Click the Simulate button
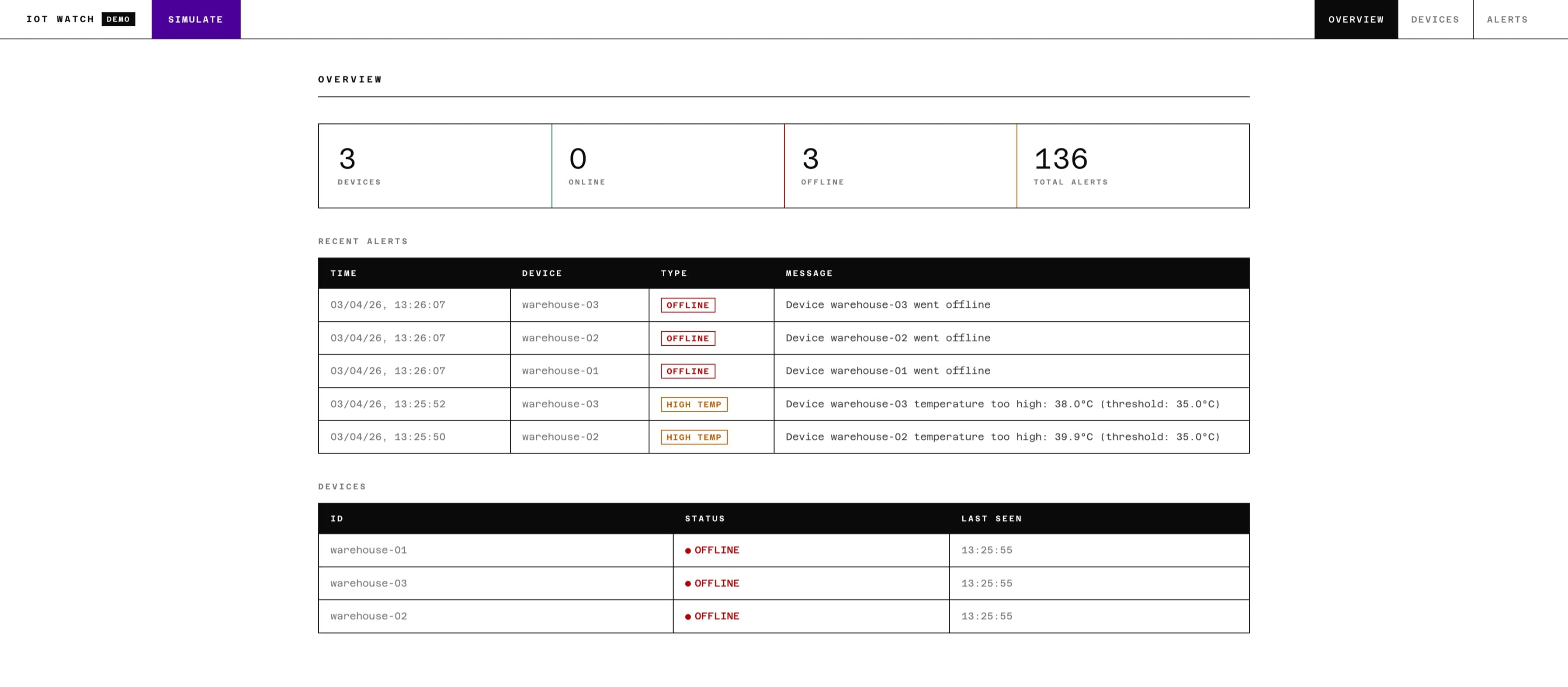This screenshot has width=1568, height=687. pos(195,20)
